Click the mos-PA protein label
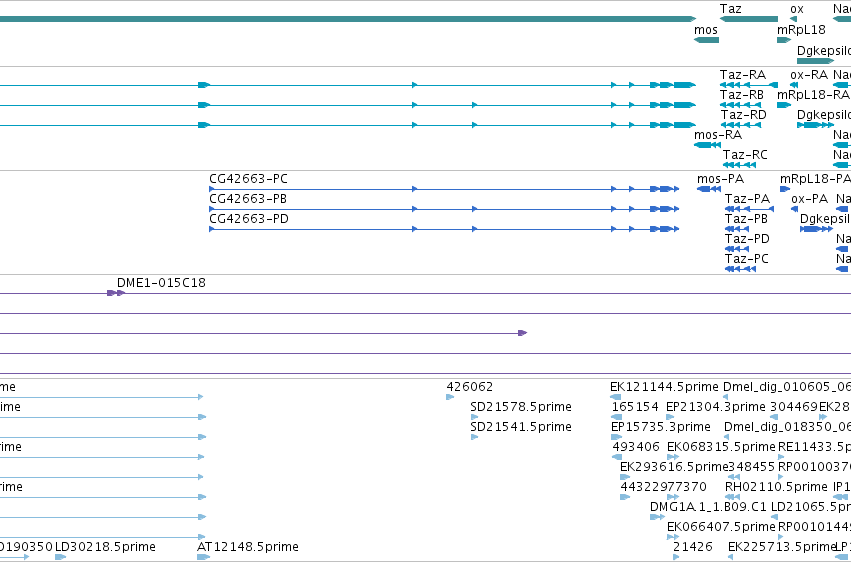Screen dimensions: 851x562 (720, 179)
